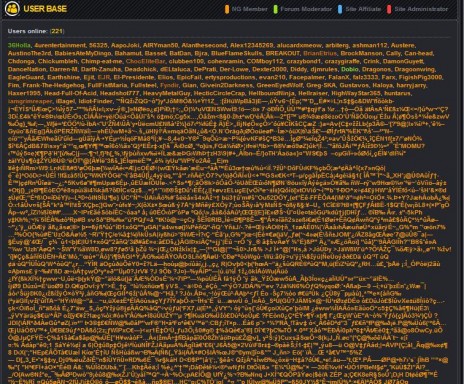Viewport: 464px width, 384px height.
Task: Open crazygiraffe's user link
Action: [x=342, y=61]
